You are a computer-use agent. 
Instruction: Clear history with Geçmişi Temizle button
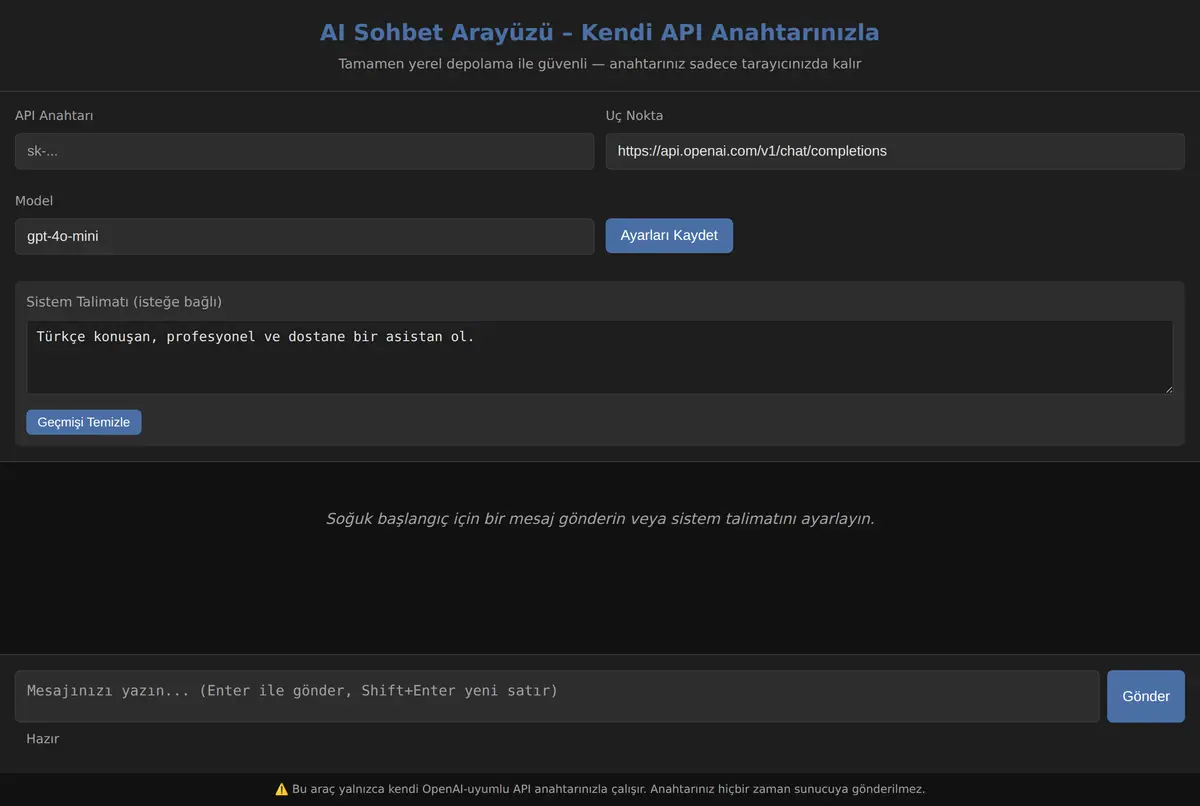coord(84,422)
